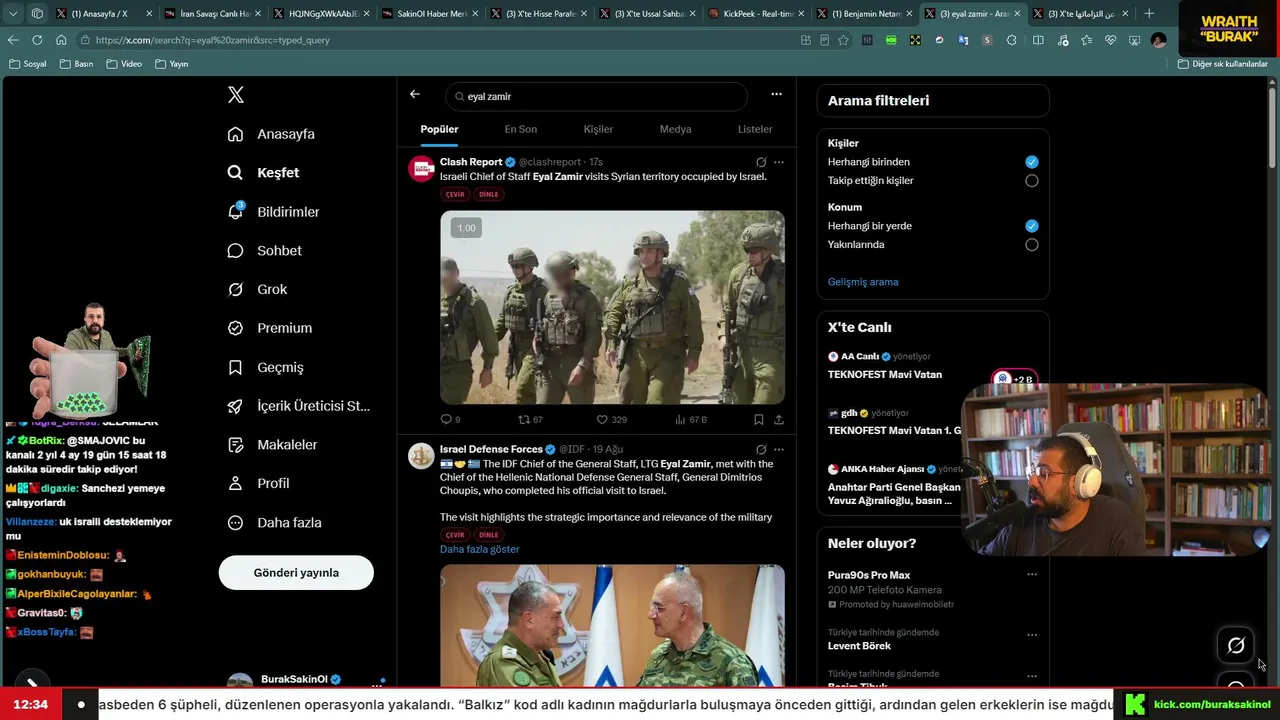Select 'Herhangi bir yerde' location filter
The width and height of the screenshot is (1280, 720).
1031,226
